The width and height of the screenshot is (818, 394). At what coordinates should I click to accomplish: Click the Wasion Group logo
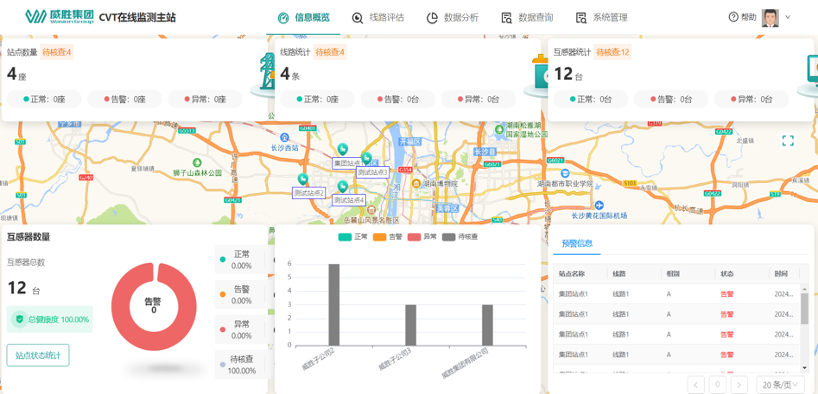(59, 17)
